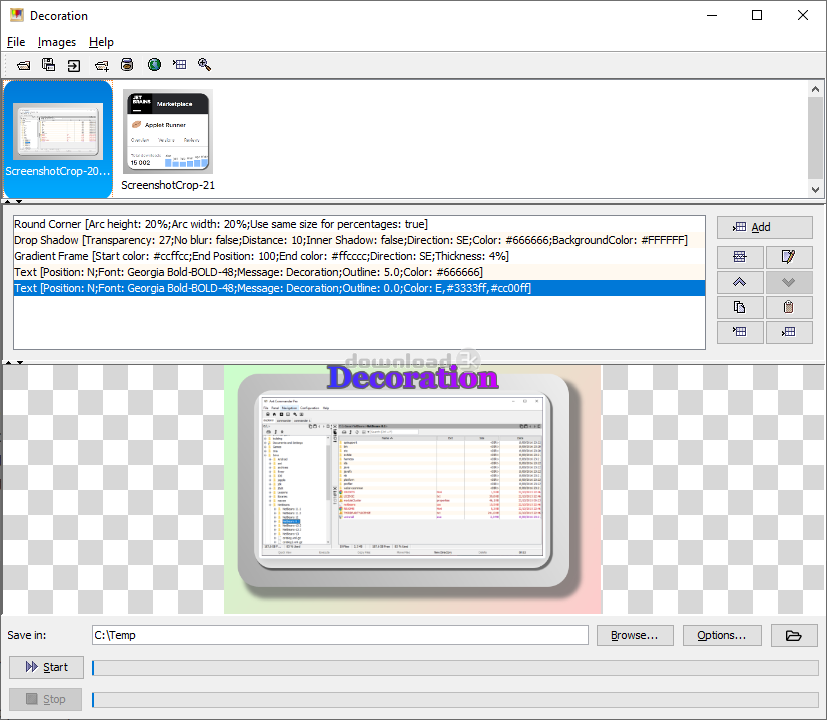Click the grid-with-arrow toolbar icon

(179, 65)
